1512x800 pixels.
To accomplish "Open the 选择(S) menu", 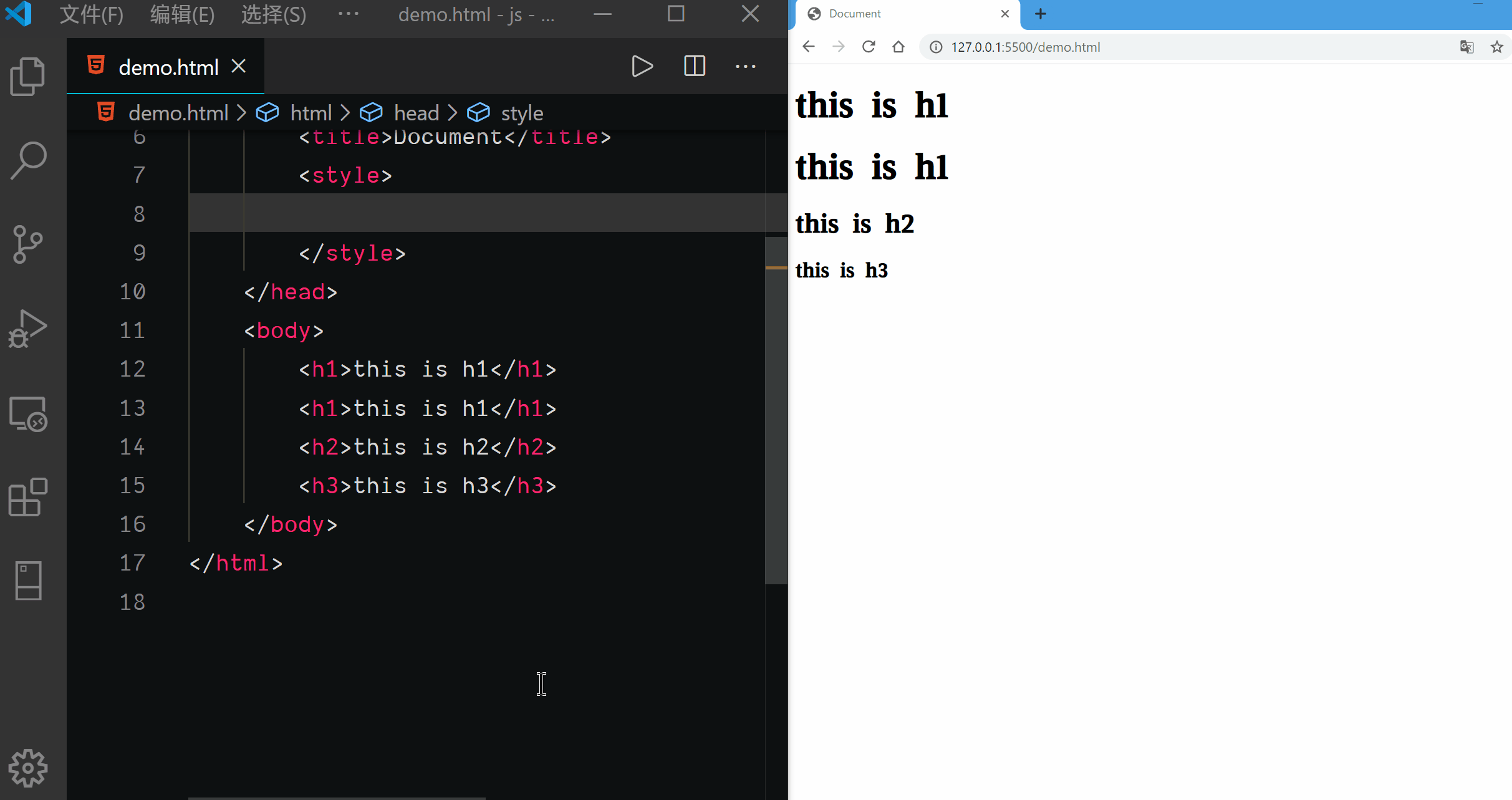I will pos(274,14).
